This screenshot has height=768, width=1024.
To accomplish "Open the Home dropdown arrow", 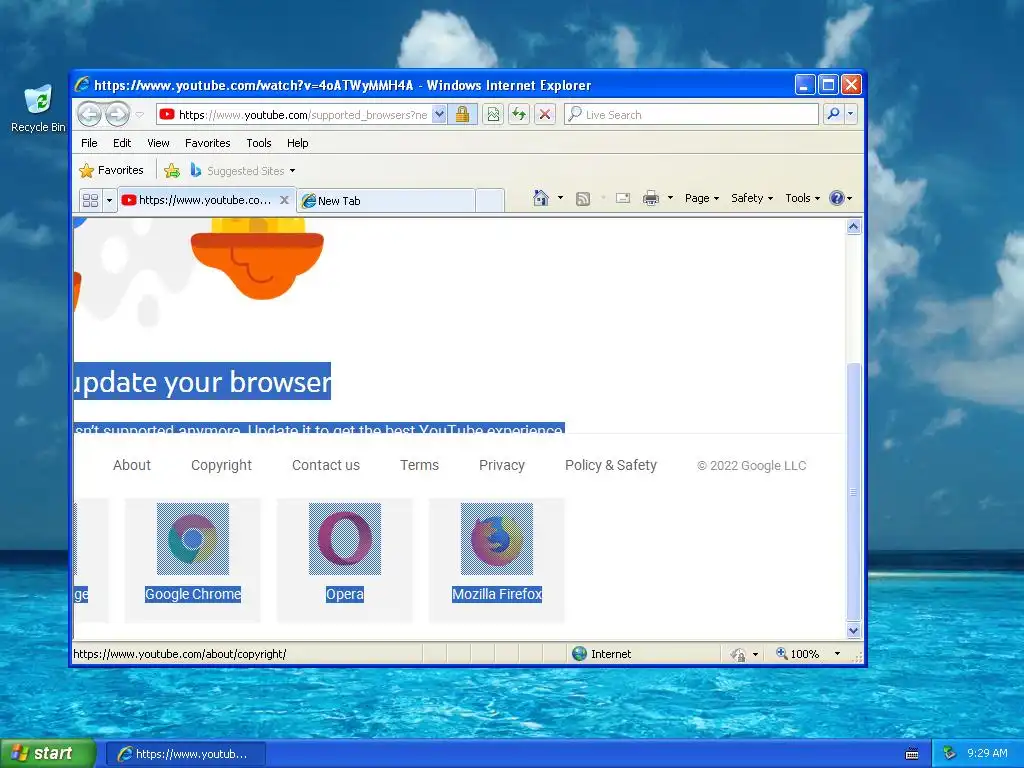I will (x=560, y=198).
